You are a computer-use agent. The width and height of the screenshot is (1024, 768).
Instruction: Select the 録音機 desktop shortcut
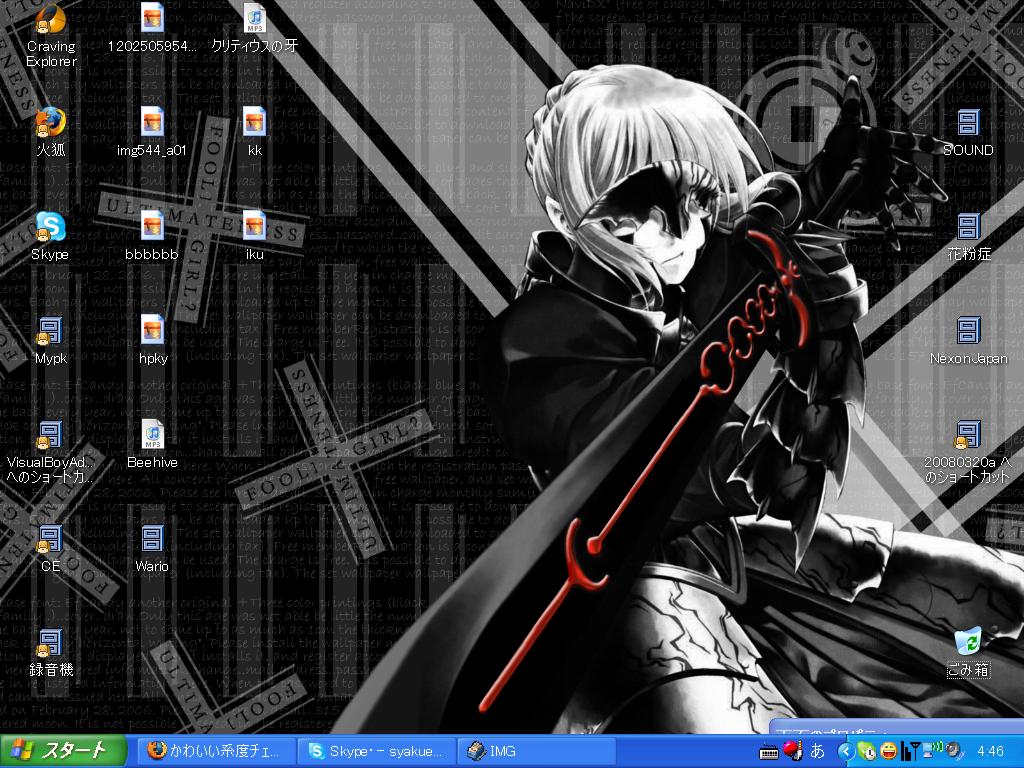coord(50,643)
